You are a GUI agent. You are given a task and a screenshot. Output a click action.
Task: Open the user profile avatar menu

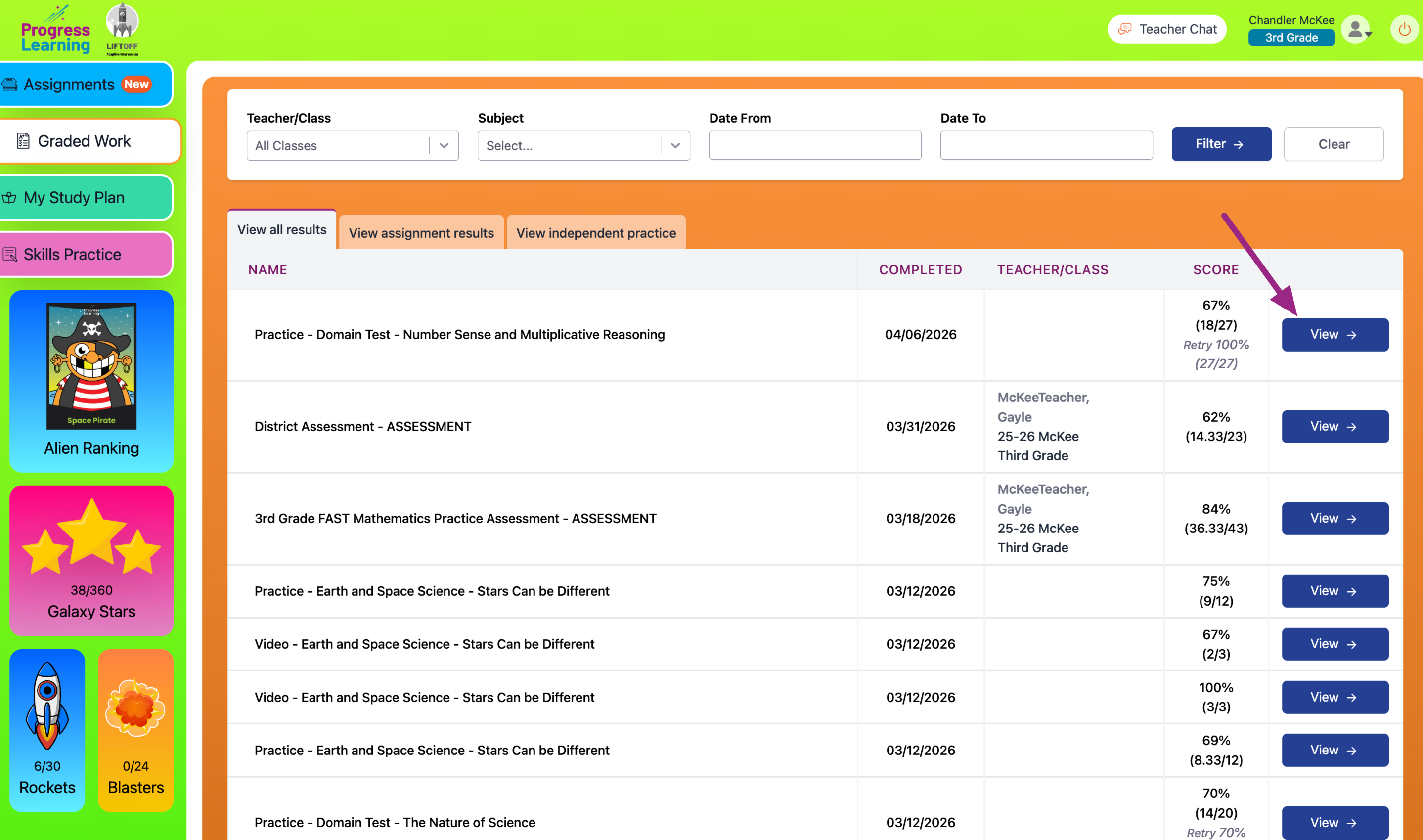point(1357,30)
